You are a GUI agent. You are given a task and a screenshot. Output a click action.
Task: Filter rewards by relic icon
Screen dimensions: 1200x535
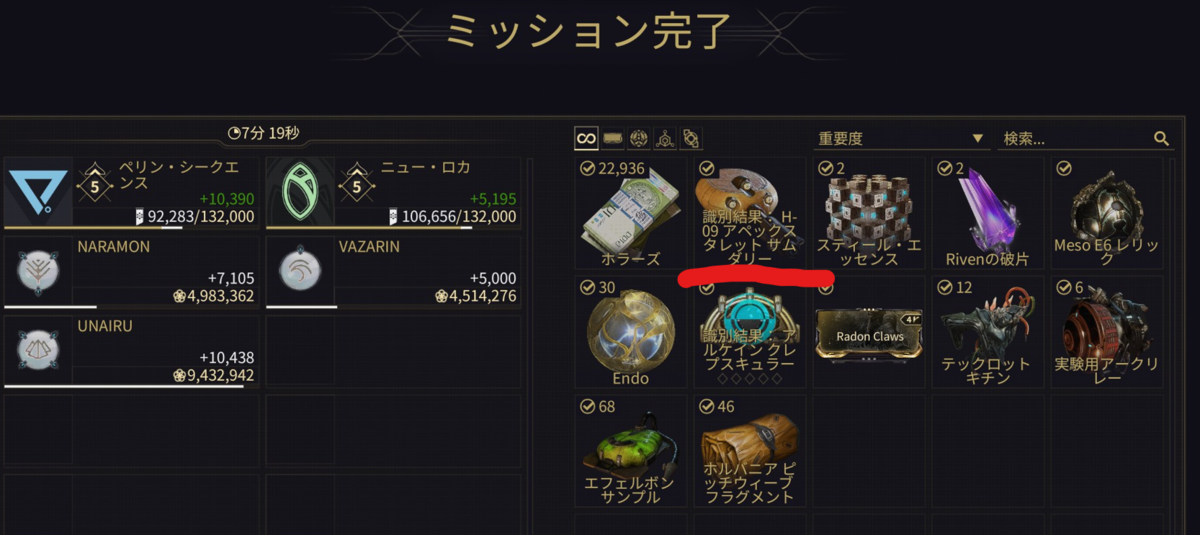pos(639,138)
